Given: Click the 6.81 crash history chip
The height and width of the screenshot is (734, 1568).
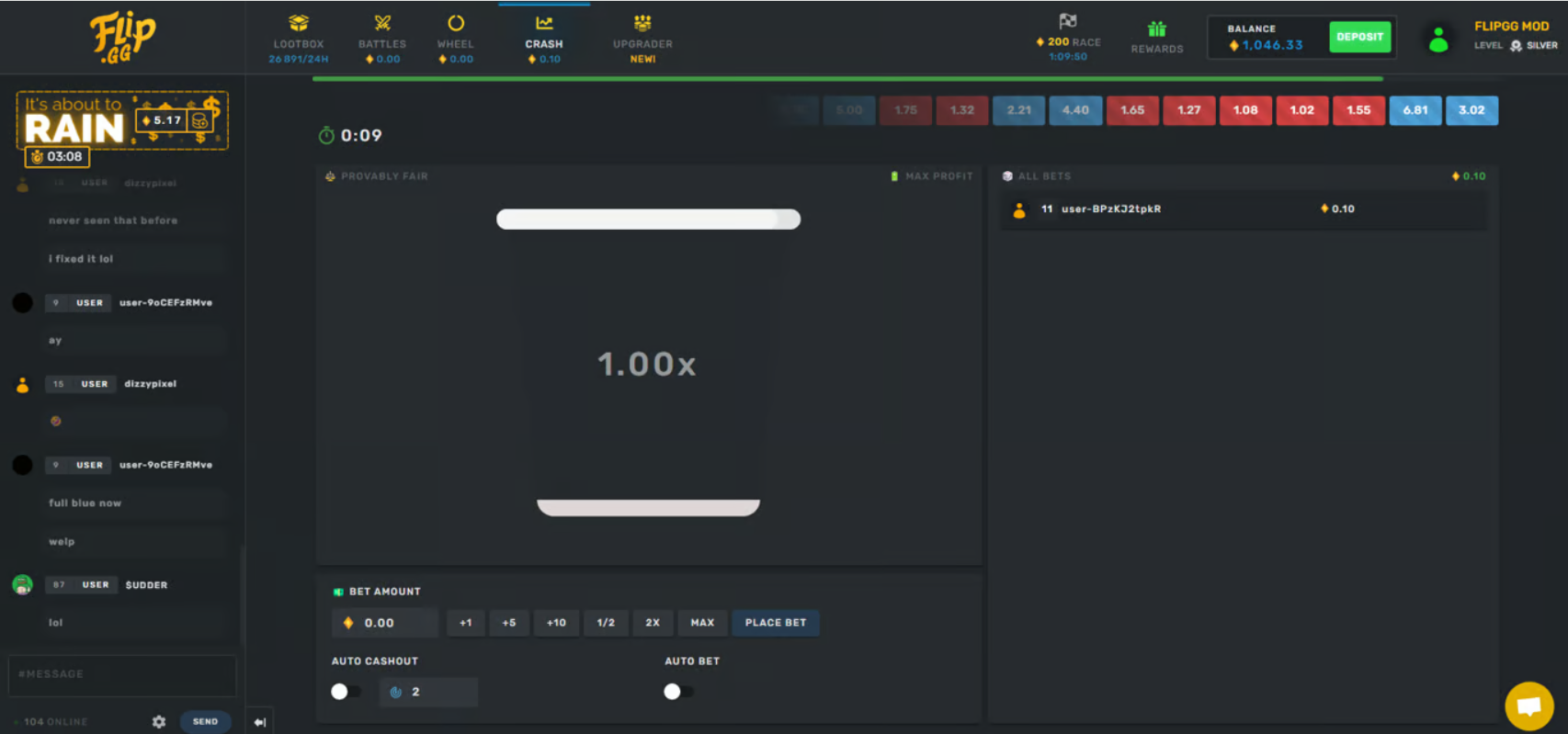Looking at the screenshot, I should coord(1415,110).
